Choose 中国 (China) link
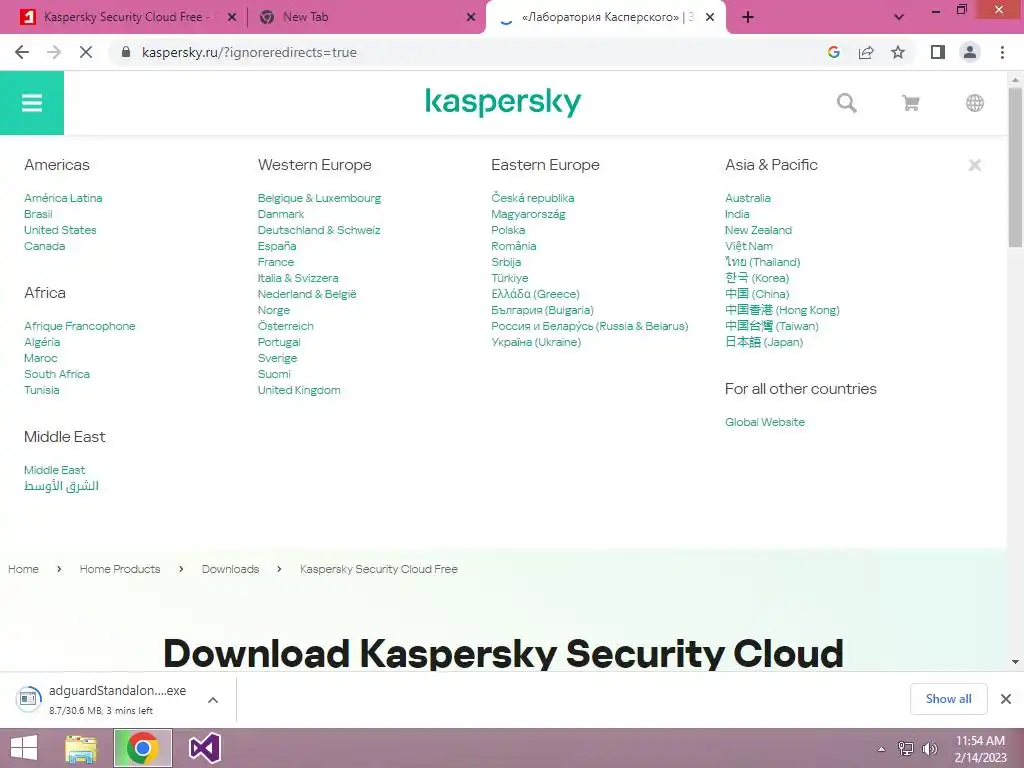 [x=757, y=294]
